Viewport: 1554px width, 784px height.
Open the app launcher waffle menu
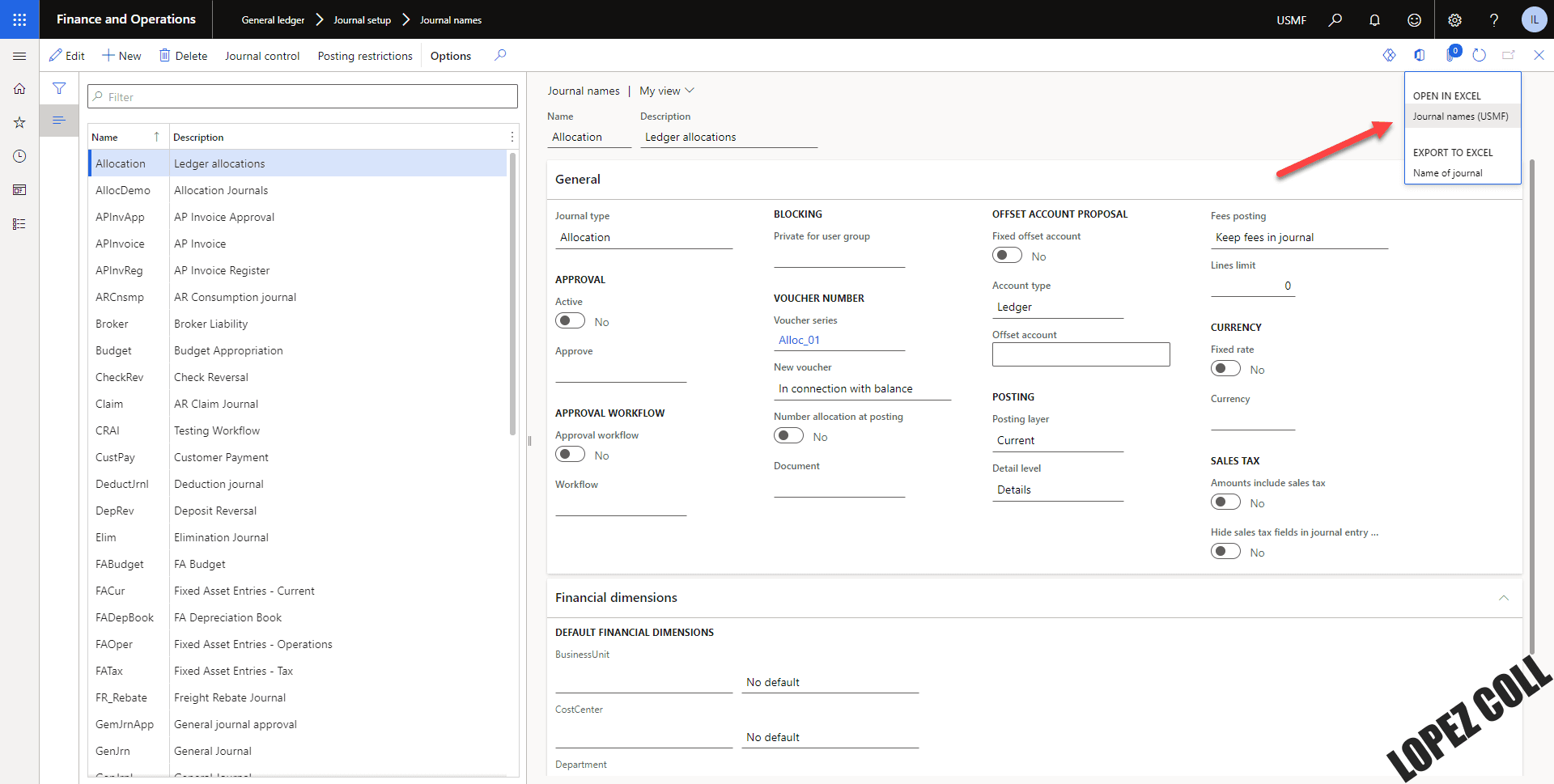point(19,19)
